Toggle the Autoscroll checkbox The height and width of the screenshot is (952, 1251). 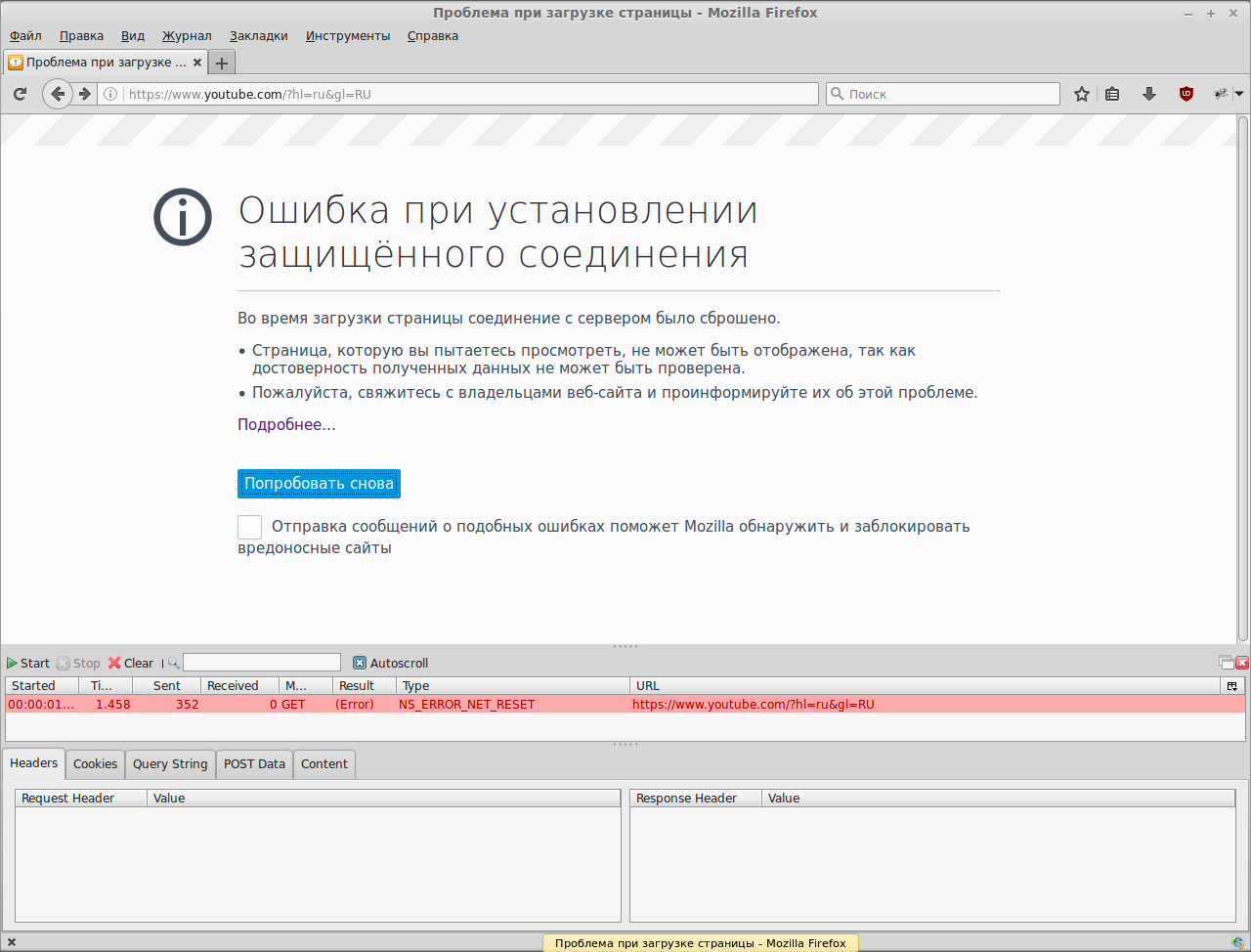(360, 663)
